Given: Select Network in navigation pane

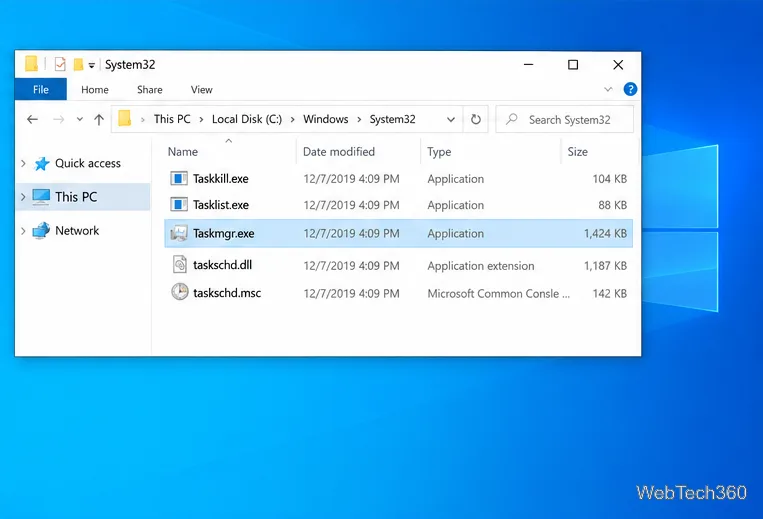Looking at the screenshot, I should (x=77, y=231).
